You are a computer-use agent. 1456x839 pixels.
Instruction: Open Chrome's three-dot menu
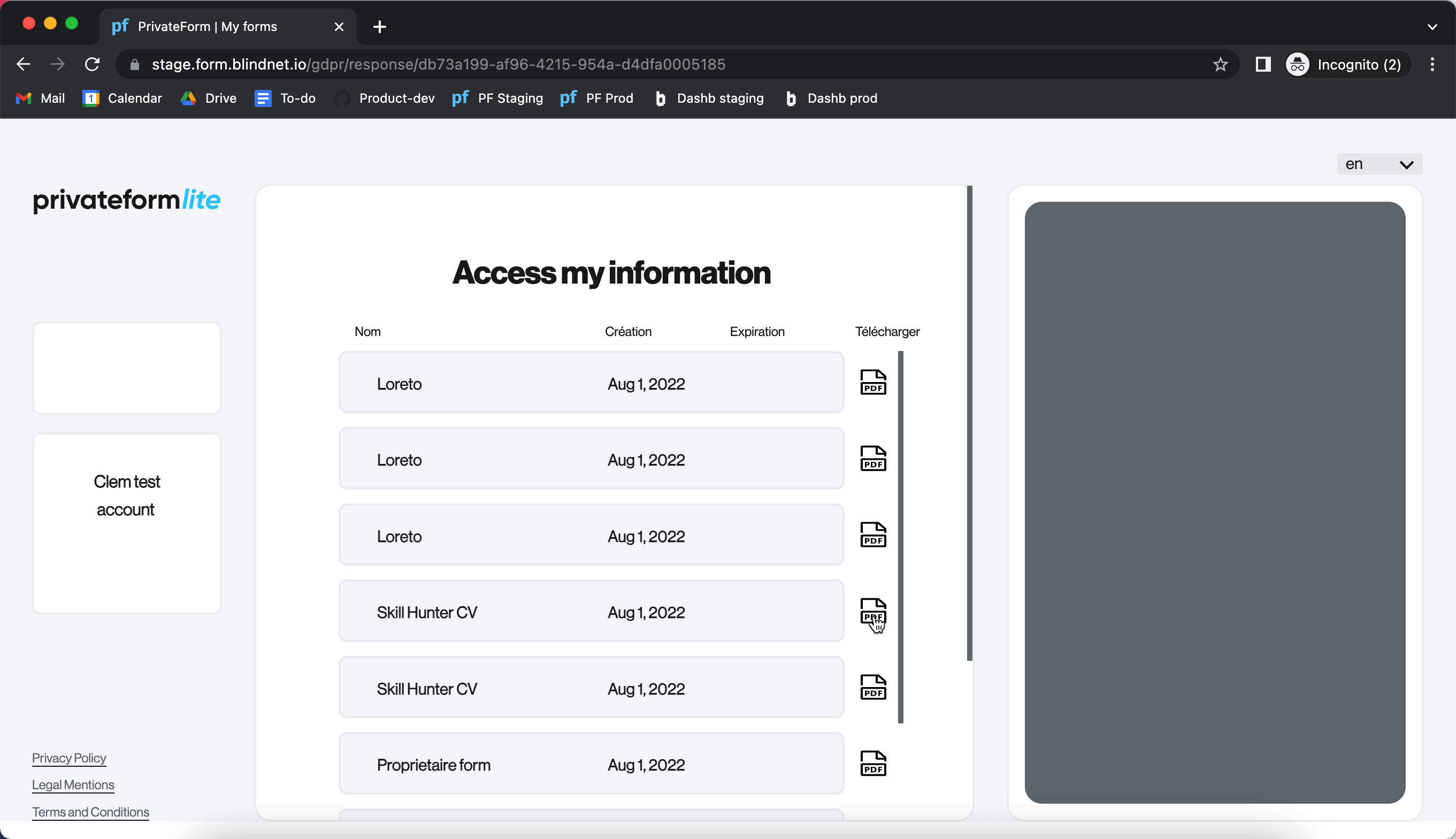[x=1432, y=65]
